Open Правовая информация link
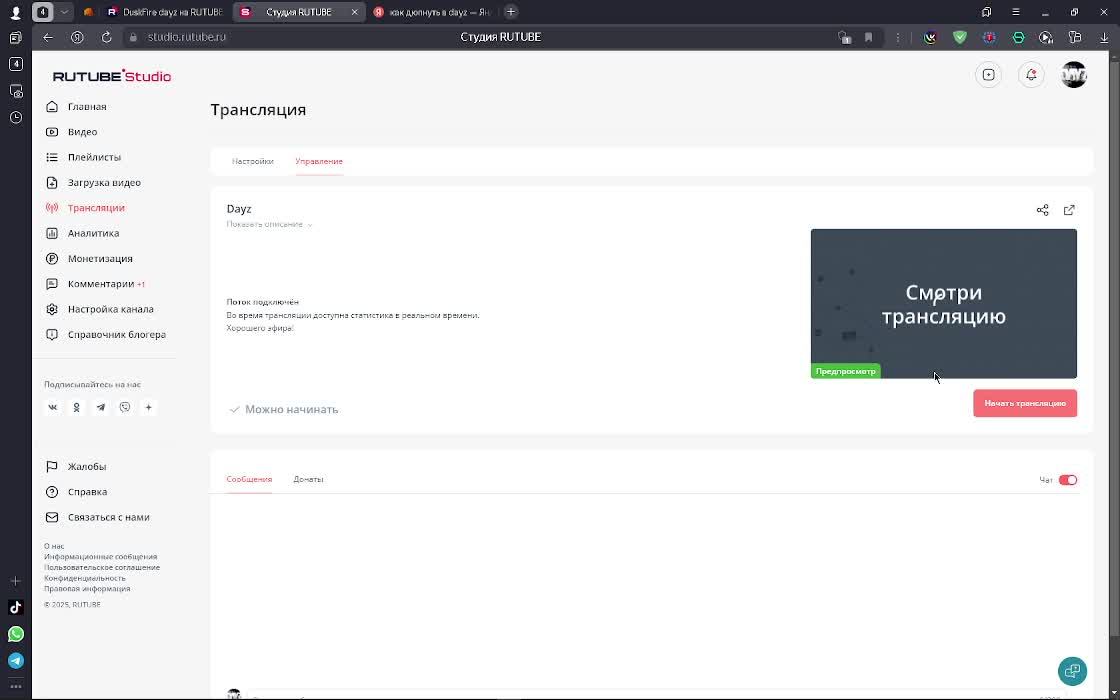Screen dimensions: 1120x700 (87, 589)
